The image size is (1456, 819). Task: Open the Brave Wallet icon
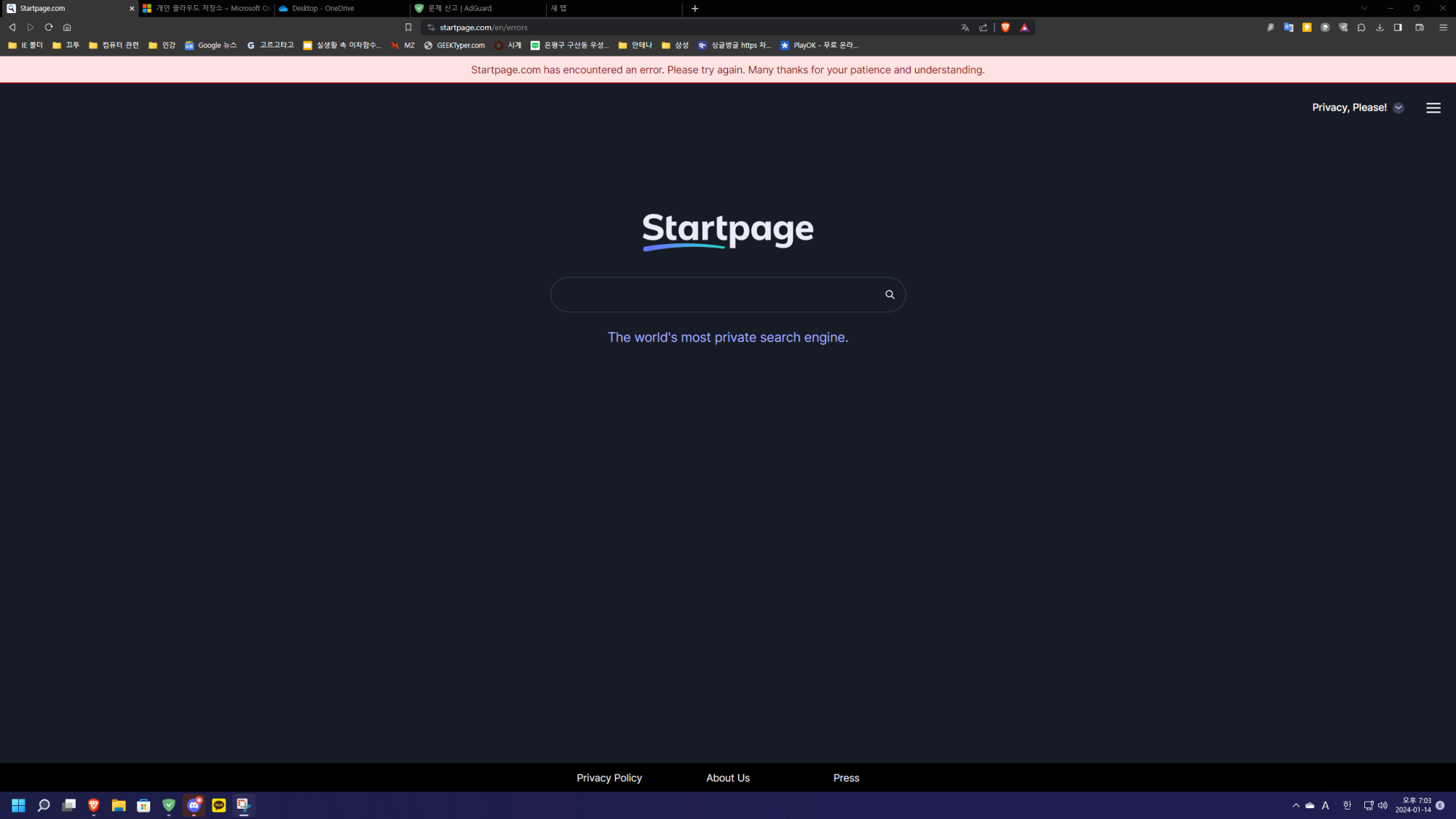click(1418, 27)
